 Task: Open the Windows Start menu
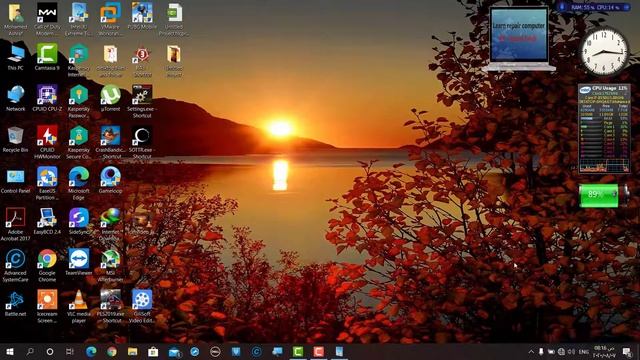10,351
